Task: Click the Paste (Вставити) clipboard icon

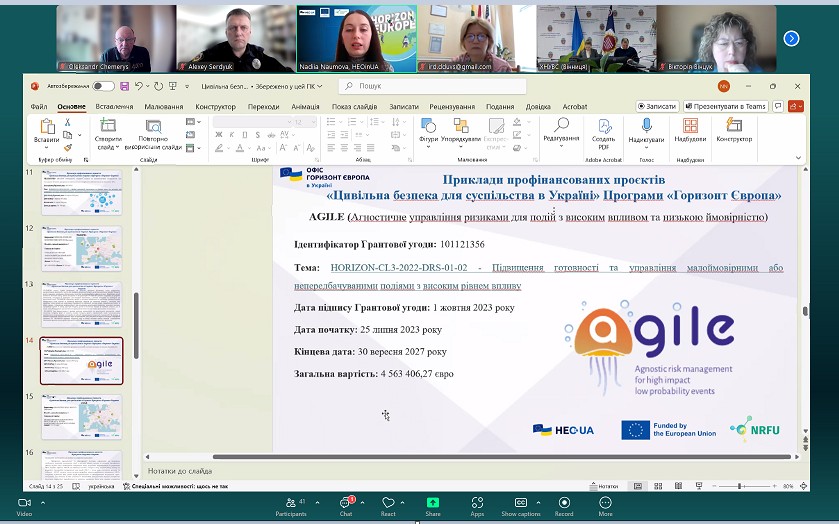Action: [47, 126]
